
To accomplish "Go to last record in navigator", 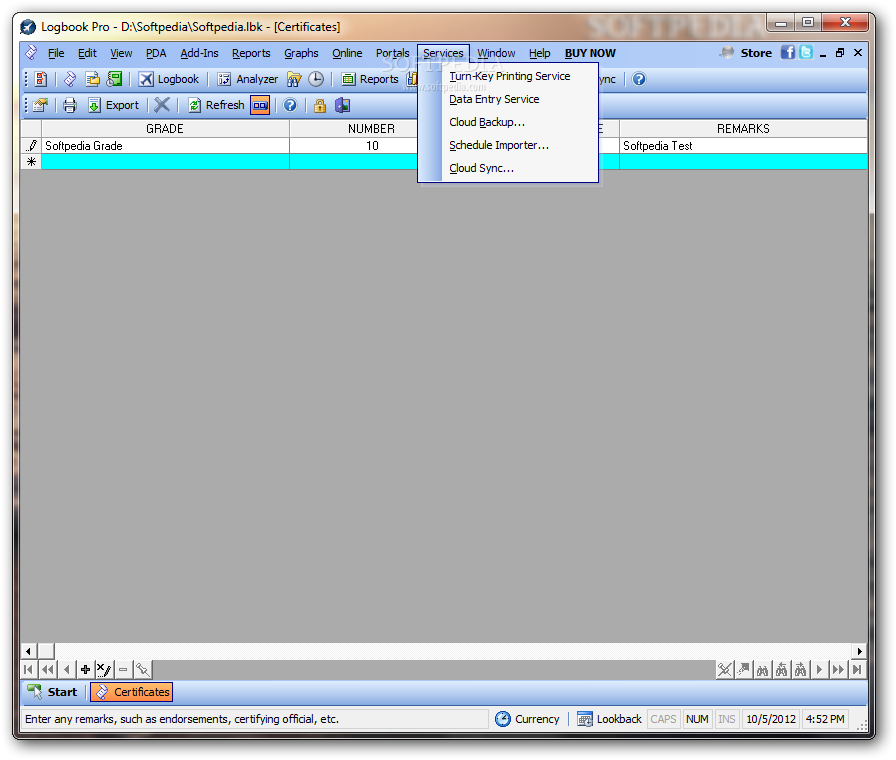I will [x=857, y=669].
